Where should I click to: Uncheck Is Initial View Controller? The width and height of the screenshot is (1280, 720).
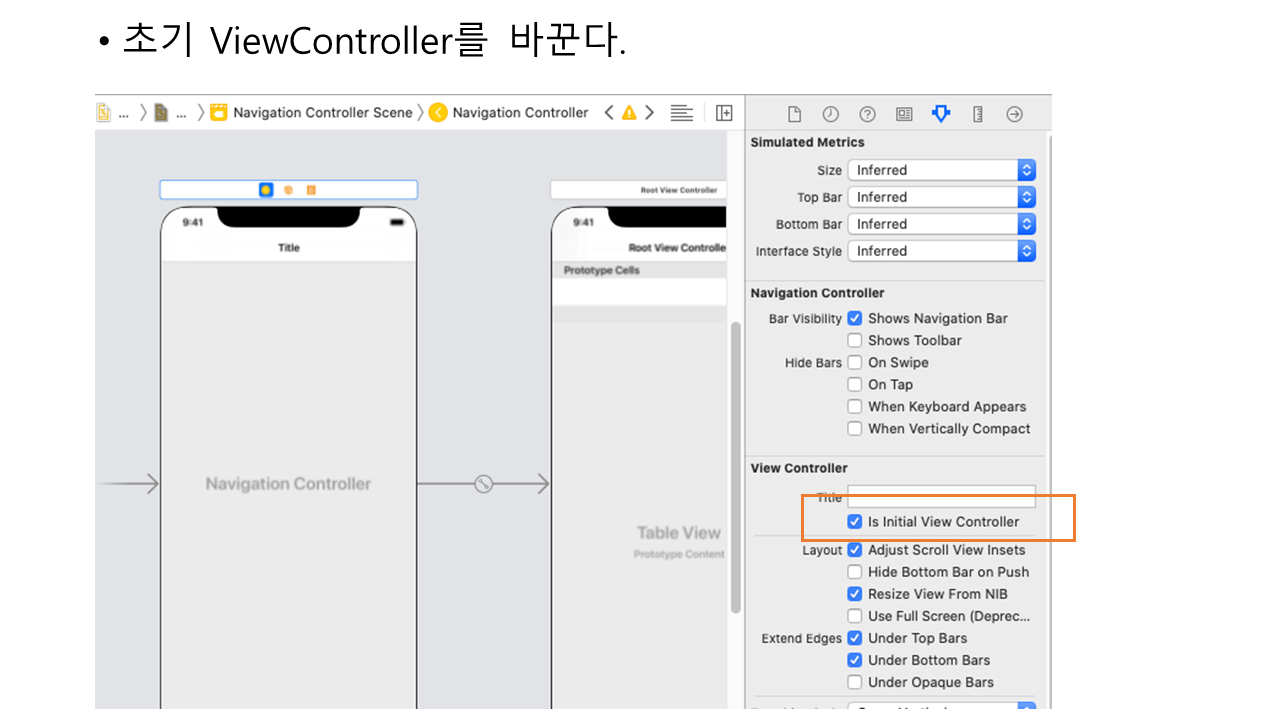tap(855, 522)
